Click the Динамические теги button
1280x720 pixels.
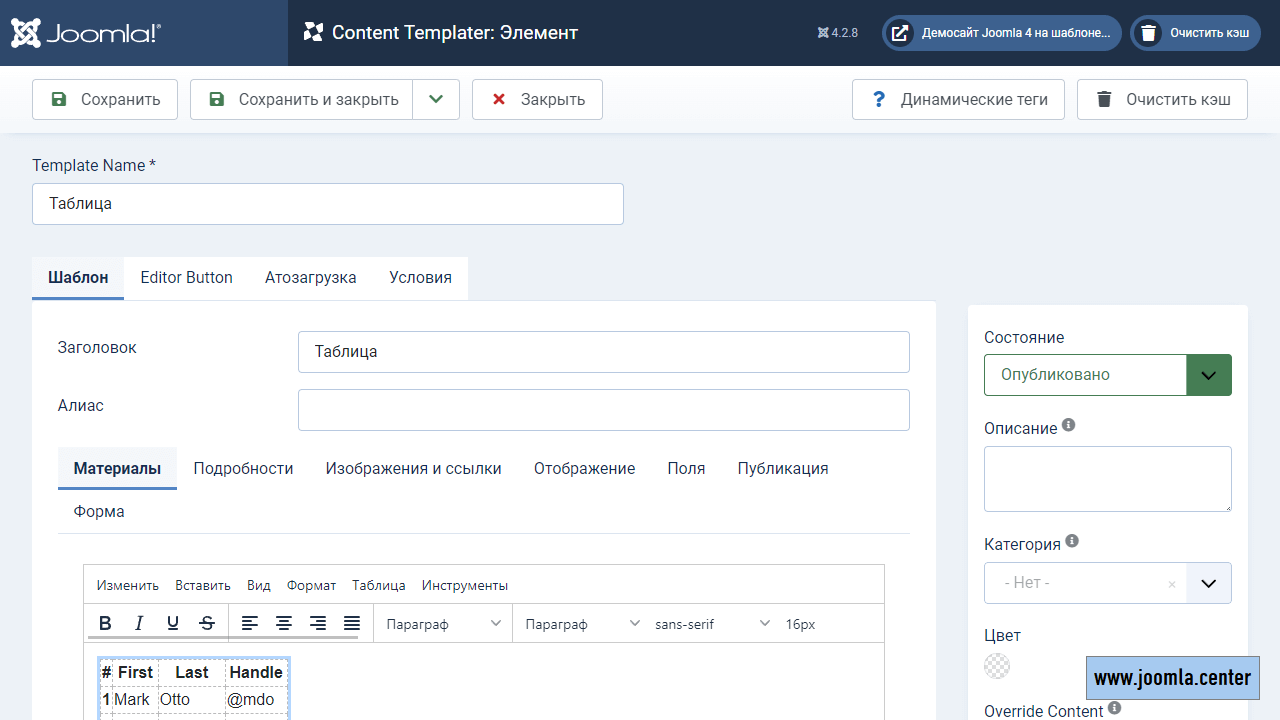958,99
